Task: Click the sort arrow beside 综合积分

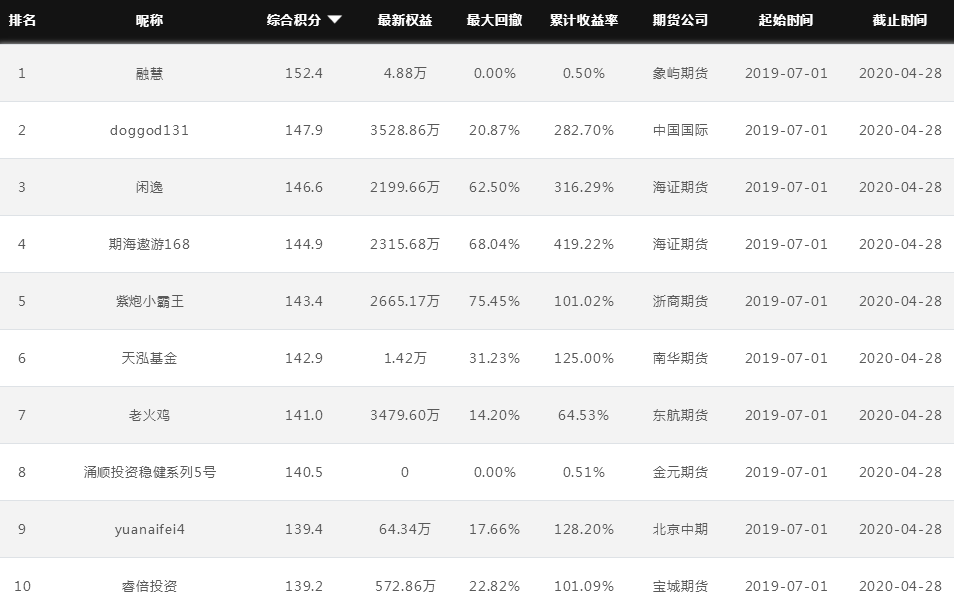Action: [334, 20]
